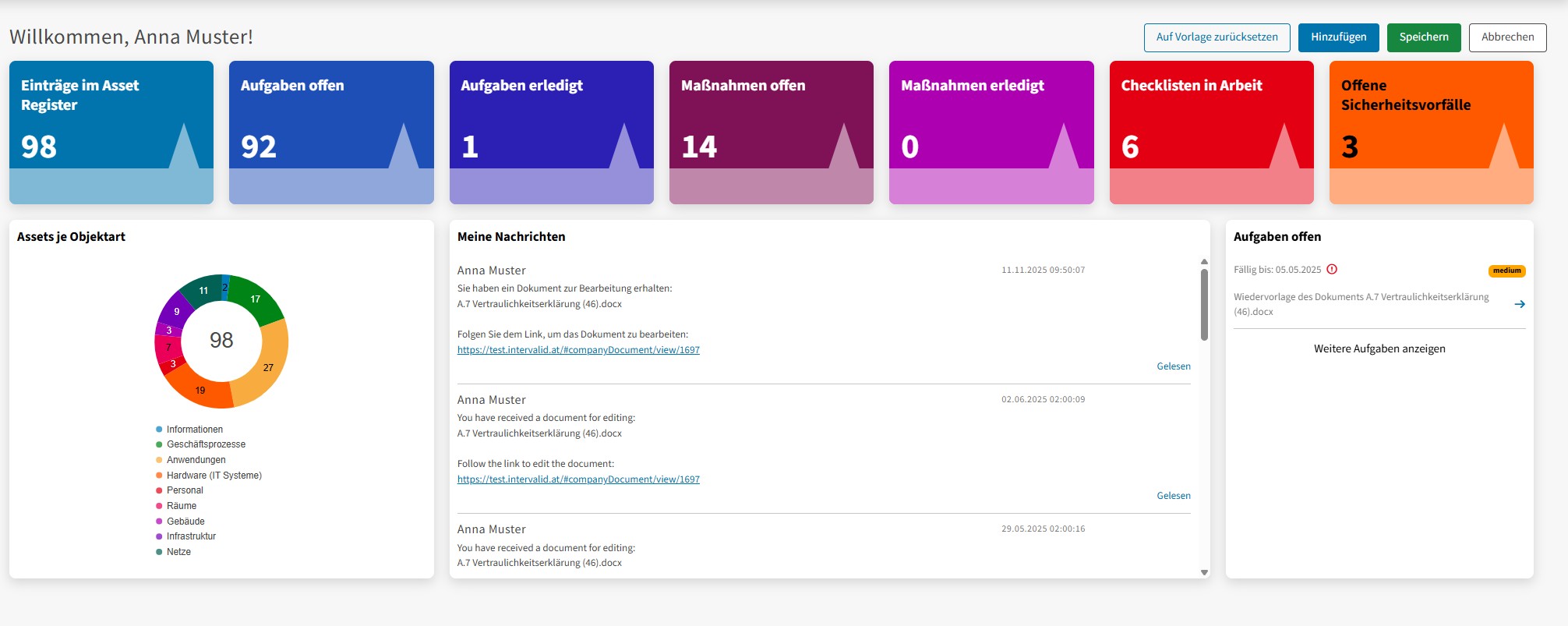Click the overdue warning icon beside due date
This screenshot has width=1568, height=626.
1332,270
